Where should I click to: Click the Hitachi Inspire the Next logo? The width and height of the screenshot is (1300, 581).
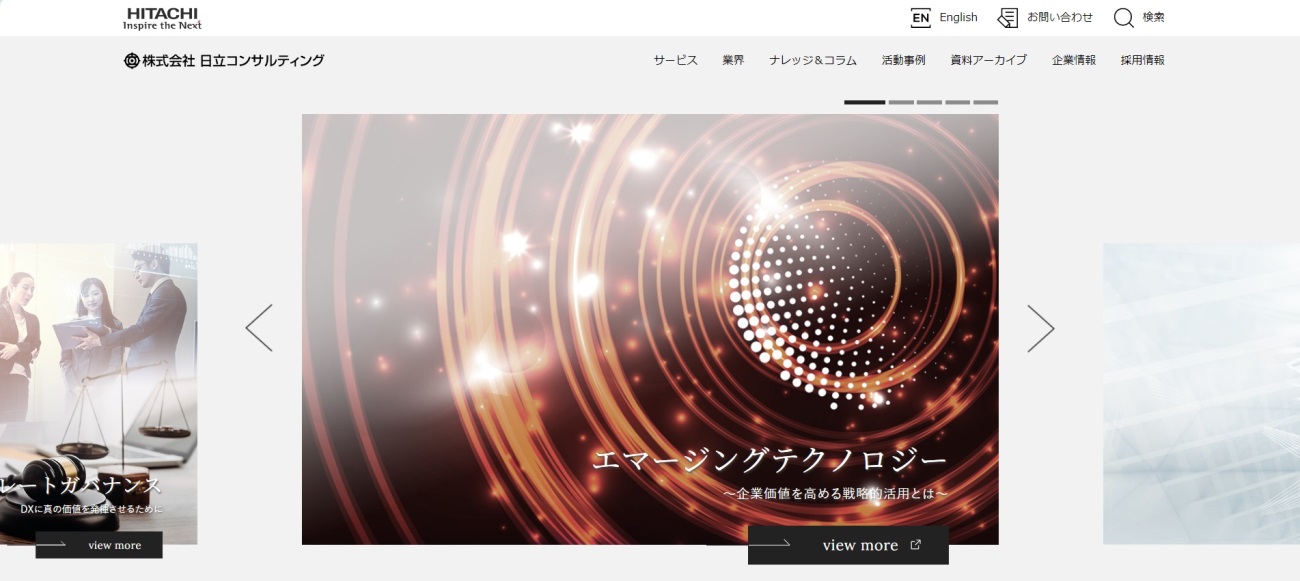[x=162, y=18]
